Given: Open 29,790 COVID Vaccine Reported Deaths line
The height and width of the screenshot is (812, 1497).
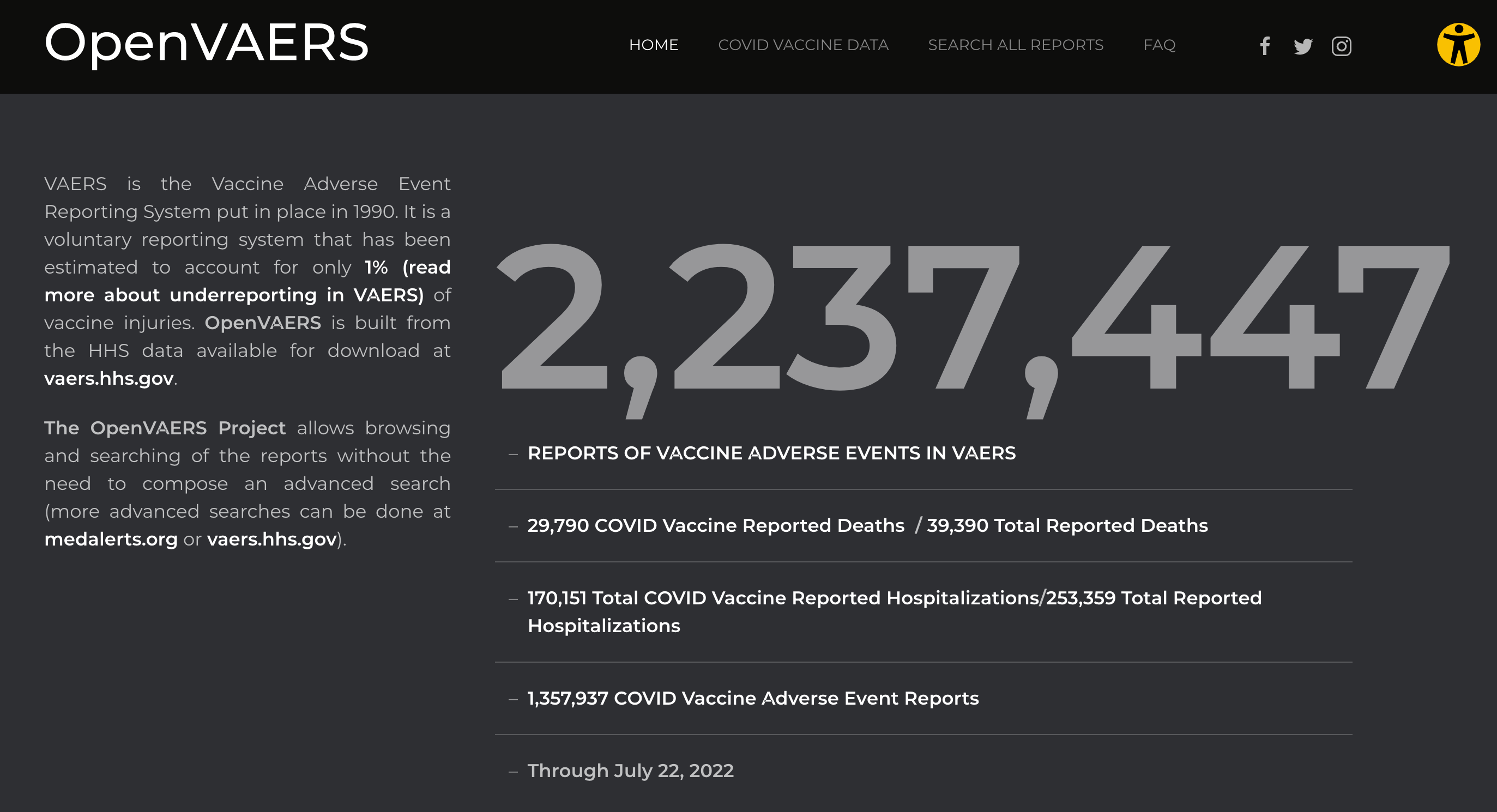Looking at the screenshot, I should 715,526.
